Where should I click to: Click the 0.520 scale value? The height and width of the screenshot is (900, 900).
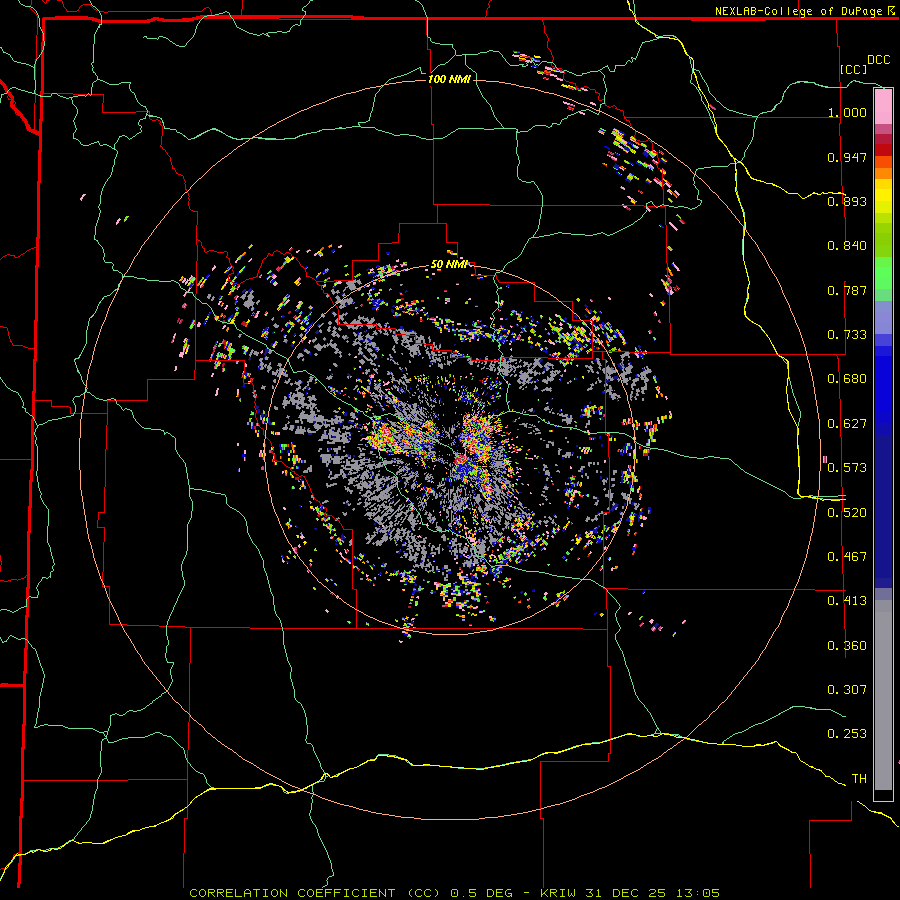847,513
